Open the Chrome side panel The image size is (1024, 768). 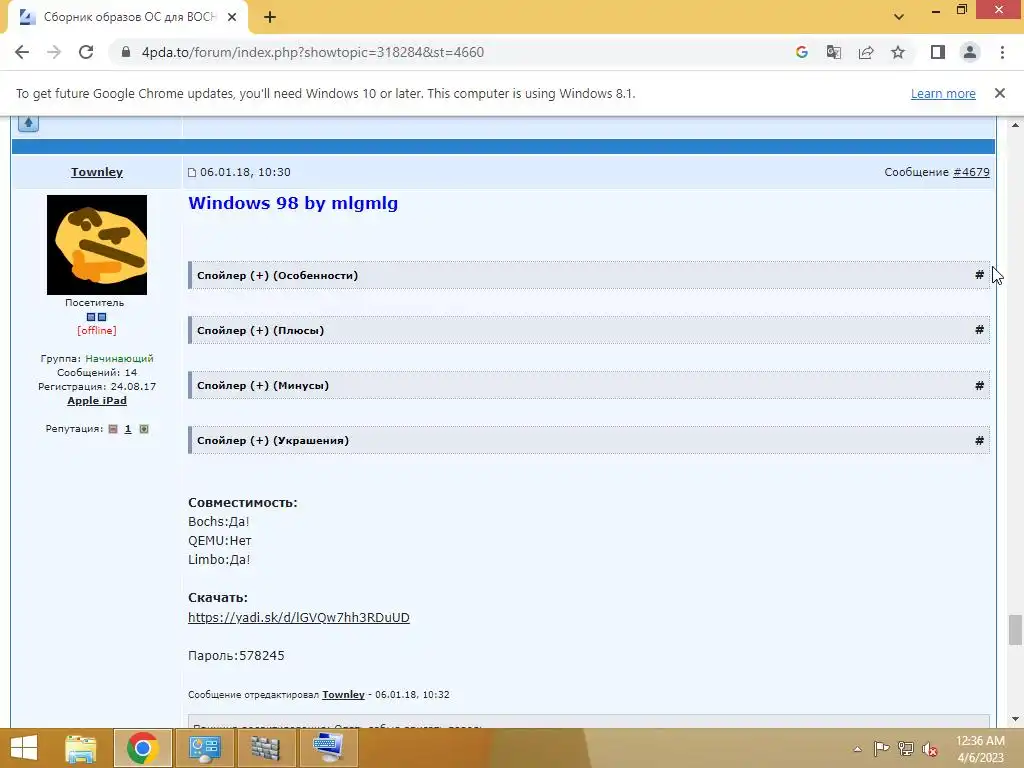click(x=938, y=52)
